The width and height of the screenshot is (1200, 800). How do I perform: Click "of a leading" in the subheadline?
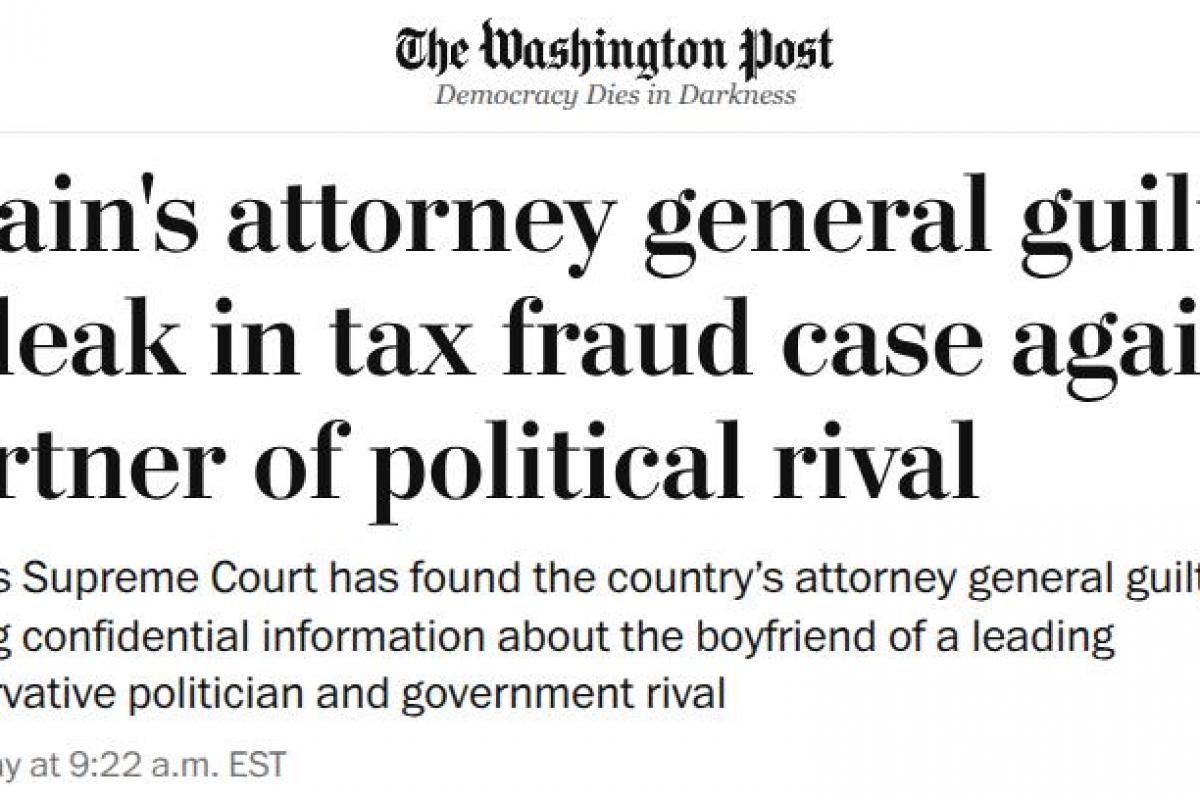(1009, 638)
